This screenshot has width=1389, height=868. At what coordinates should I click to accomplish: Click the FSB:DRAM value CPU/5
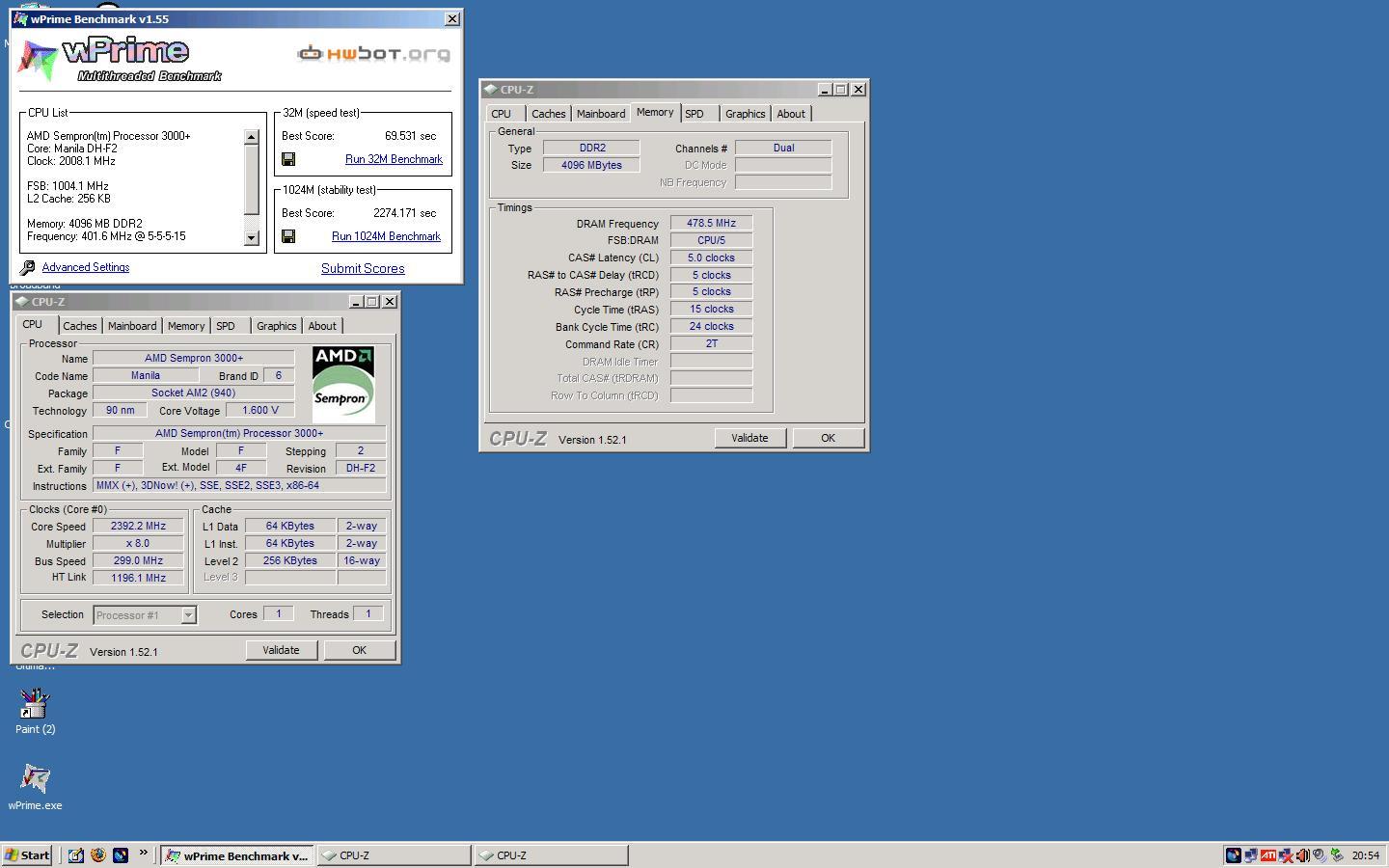[x=711, y=240]
